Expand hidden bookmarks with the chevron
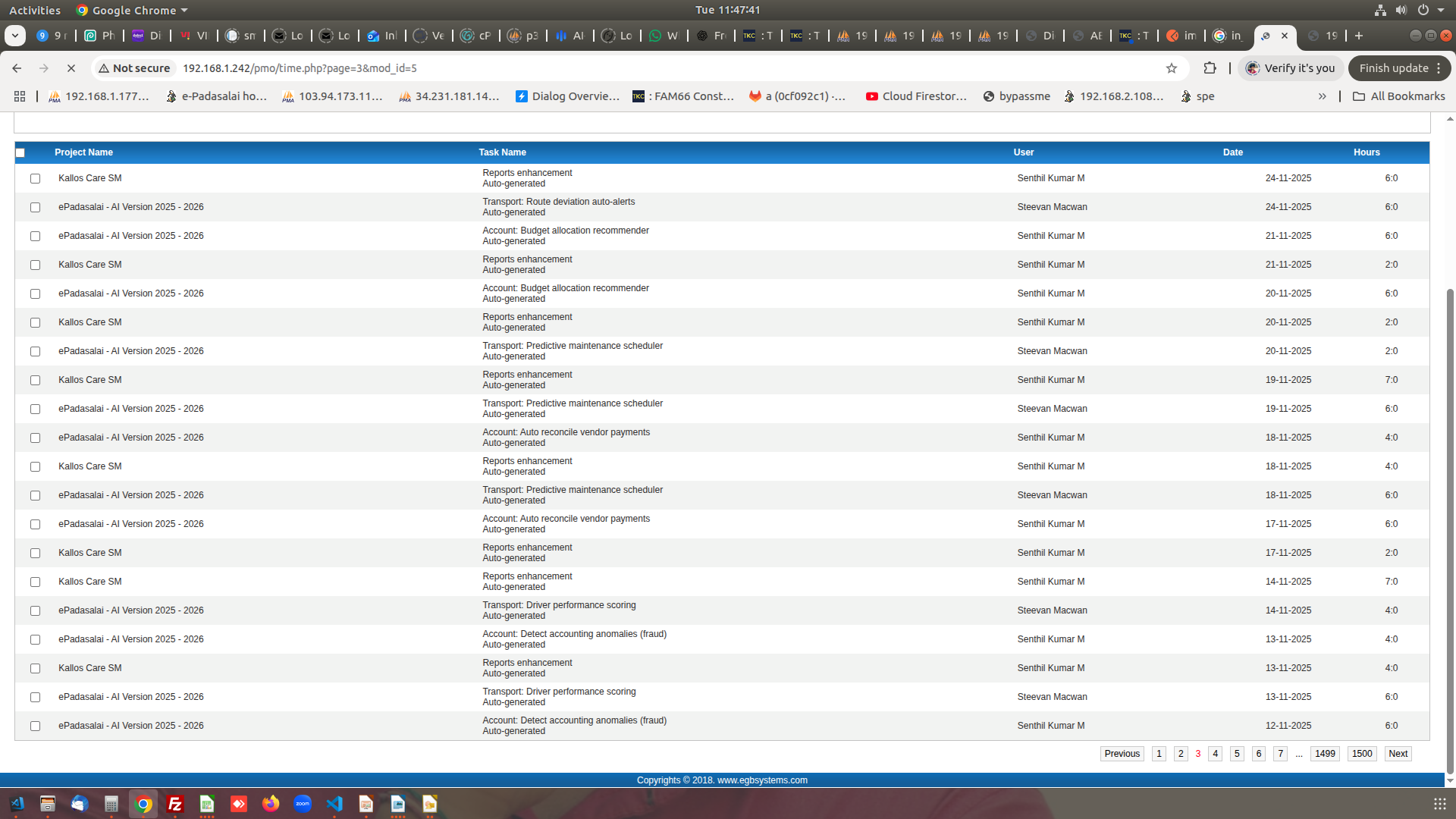This screenshot has width=1456, height=819. click(1322, 96)
